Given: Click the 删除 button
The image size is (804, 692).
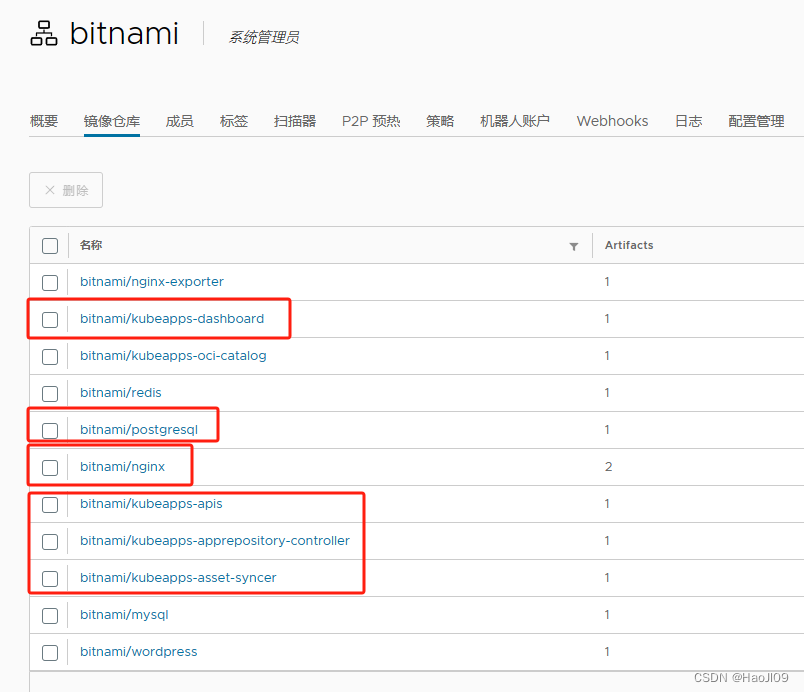Looking at the screenshot, I should pyautogui.click(x=66, y=190).
